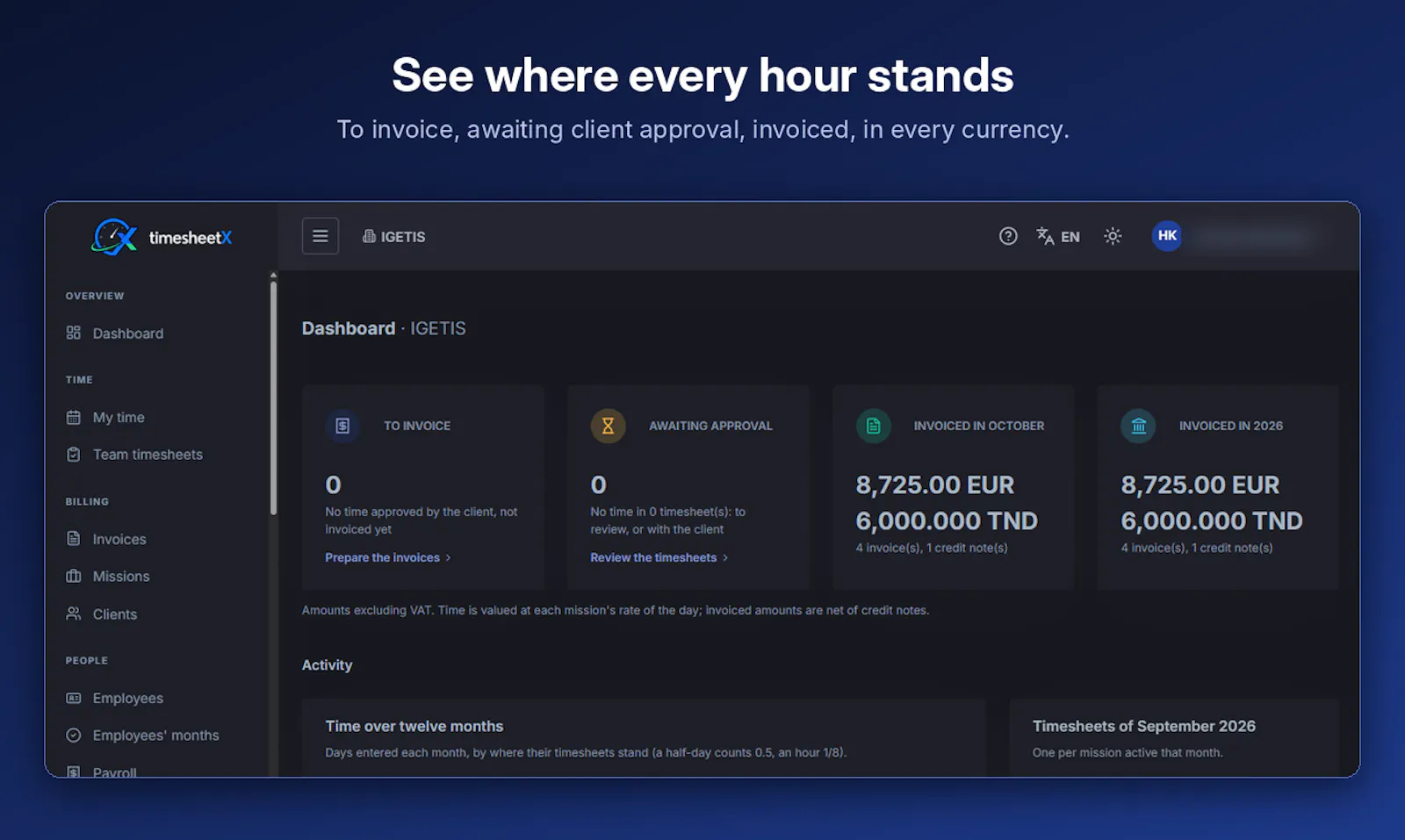Click the To Invoice card icon

(342, 426)
